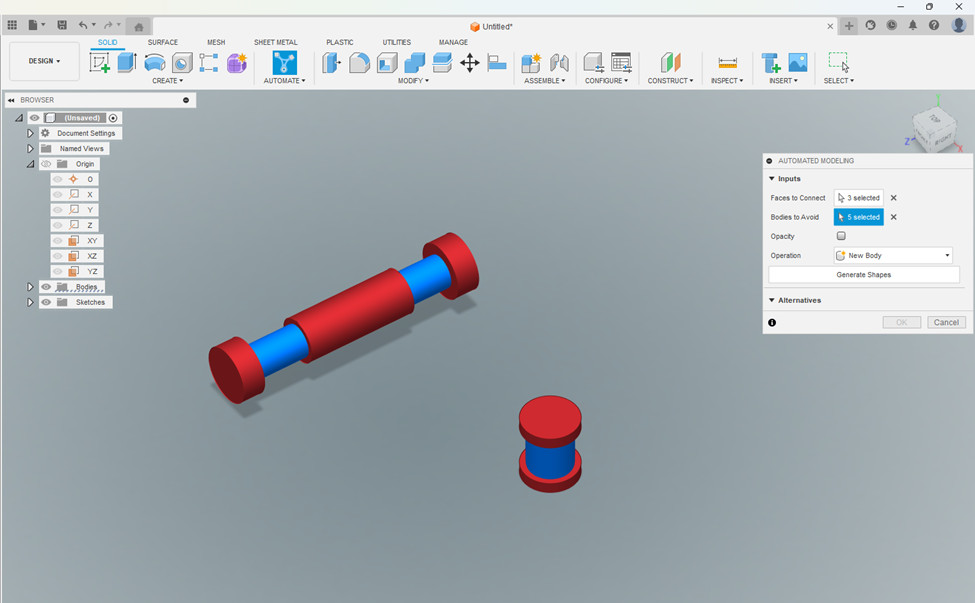Select the Move/Copy tool
Viewport: 975px width, 603px height.
click(x=469, y=62)
